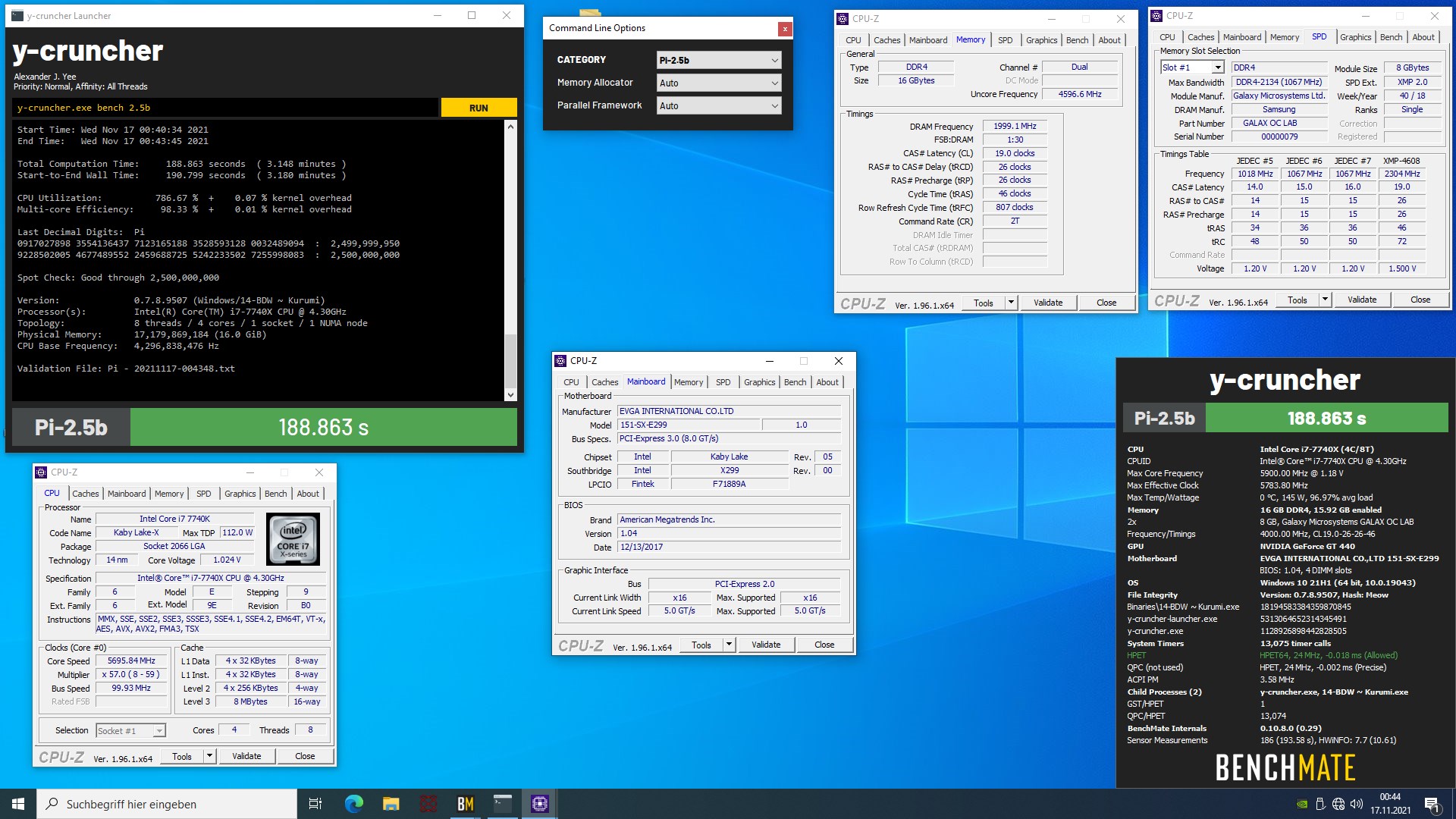
Task: Open Tools dropdown arrow in CPU-Z Memory window
Action: (x=1011, y=303)
